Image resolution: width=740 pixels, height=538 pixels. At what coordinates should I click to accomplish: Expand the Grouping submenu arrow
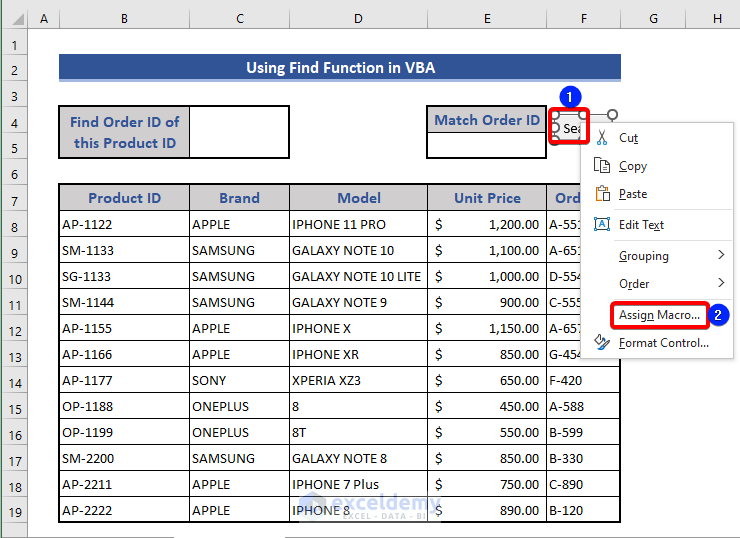721,256
